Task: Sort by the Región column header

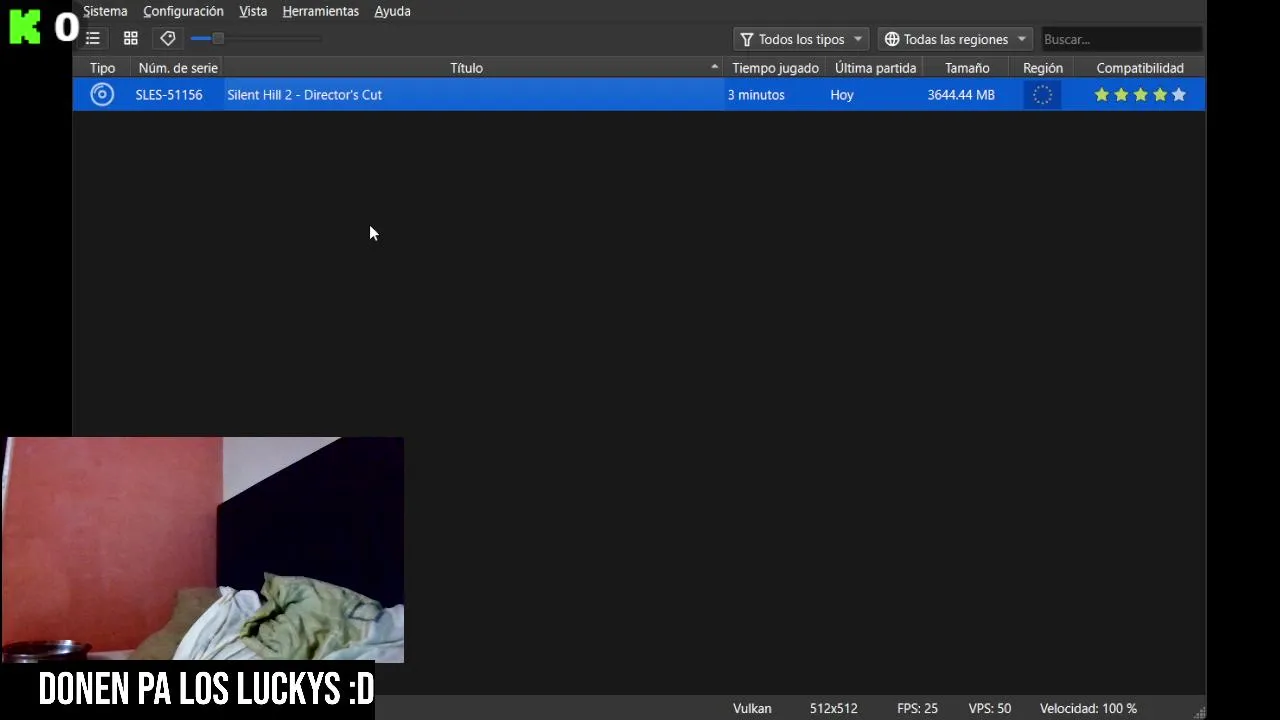Action: pyautogui.click(x=1043, y=68)
